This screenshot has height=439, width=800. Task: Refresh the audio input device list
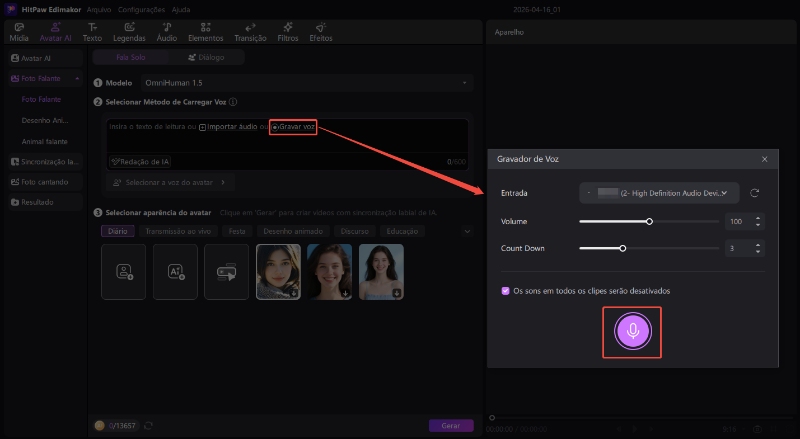(754, 192)
